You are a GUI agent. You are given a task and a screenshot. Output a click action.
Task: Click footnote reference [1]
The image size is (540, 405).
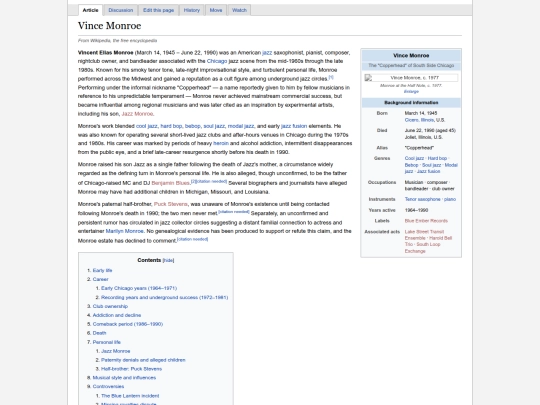331,77
